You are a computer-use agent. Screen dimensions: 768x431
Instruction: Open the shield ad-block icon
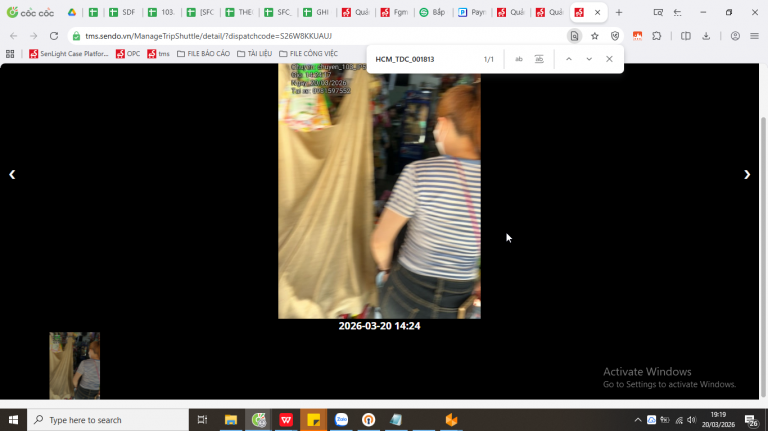(x=615, y=36)
